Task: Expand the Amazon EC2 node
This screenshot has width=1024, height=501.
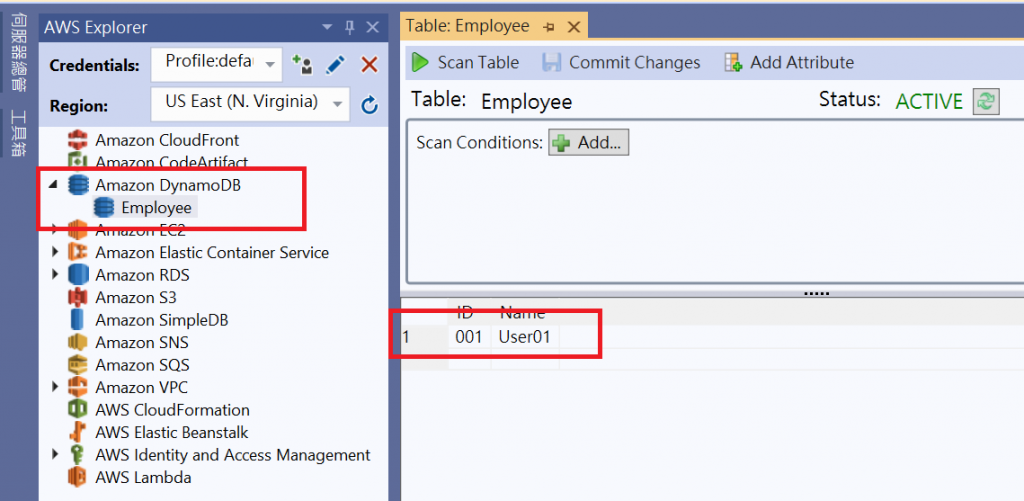Action: pos(55,229)
